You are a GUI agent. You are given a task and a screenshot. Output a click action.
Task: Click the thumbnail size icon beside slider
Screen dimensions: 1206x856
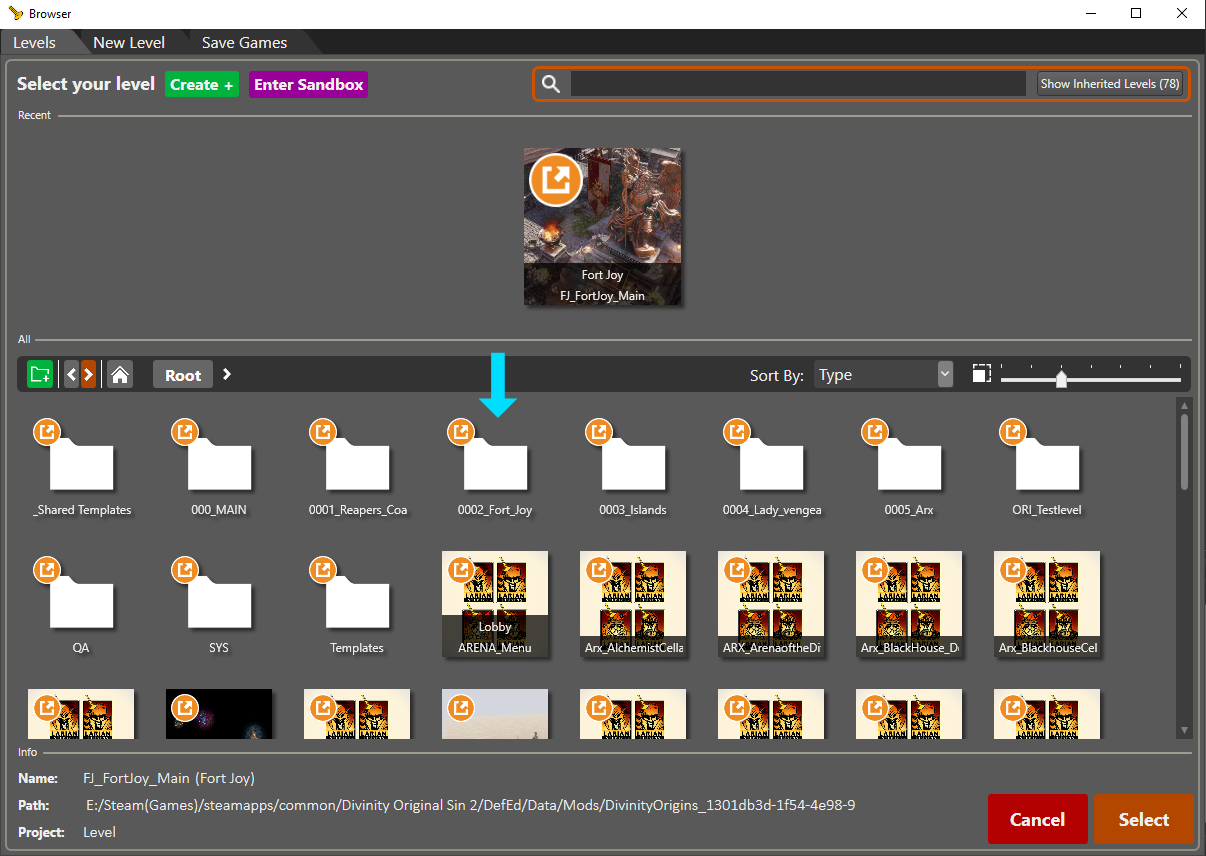[x=981, y=374]
